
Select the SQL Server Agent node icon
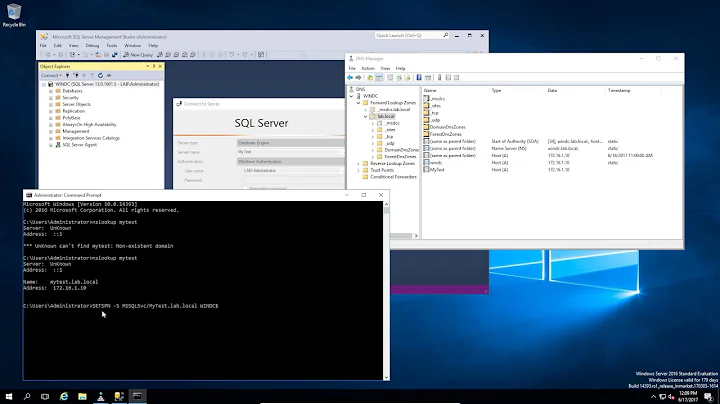point(58,145)
